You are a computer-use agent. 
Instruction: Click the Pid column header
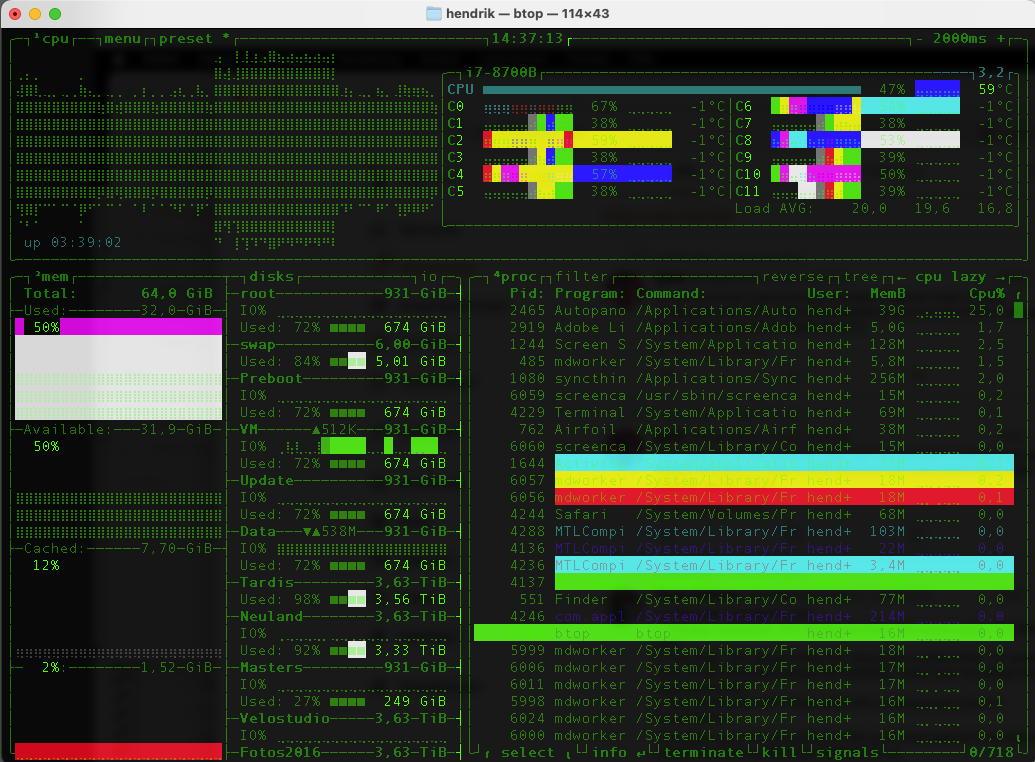point(527,293)
